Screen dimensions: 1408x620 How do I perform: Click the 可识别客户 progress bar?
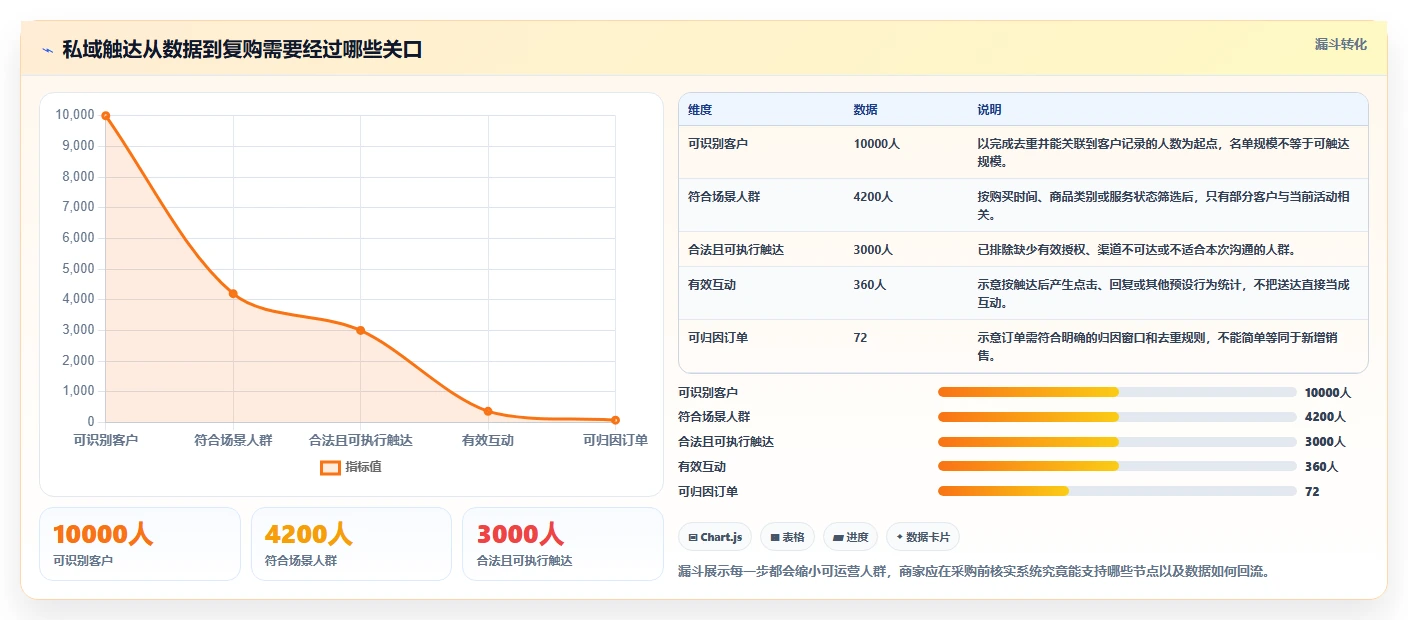tap(1117, 392)
